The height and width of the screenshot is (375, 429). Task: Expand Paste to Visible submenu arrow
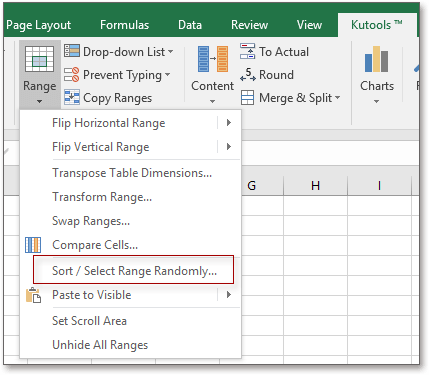click(x=229, y=295)
